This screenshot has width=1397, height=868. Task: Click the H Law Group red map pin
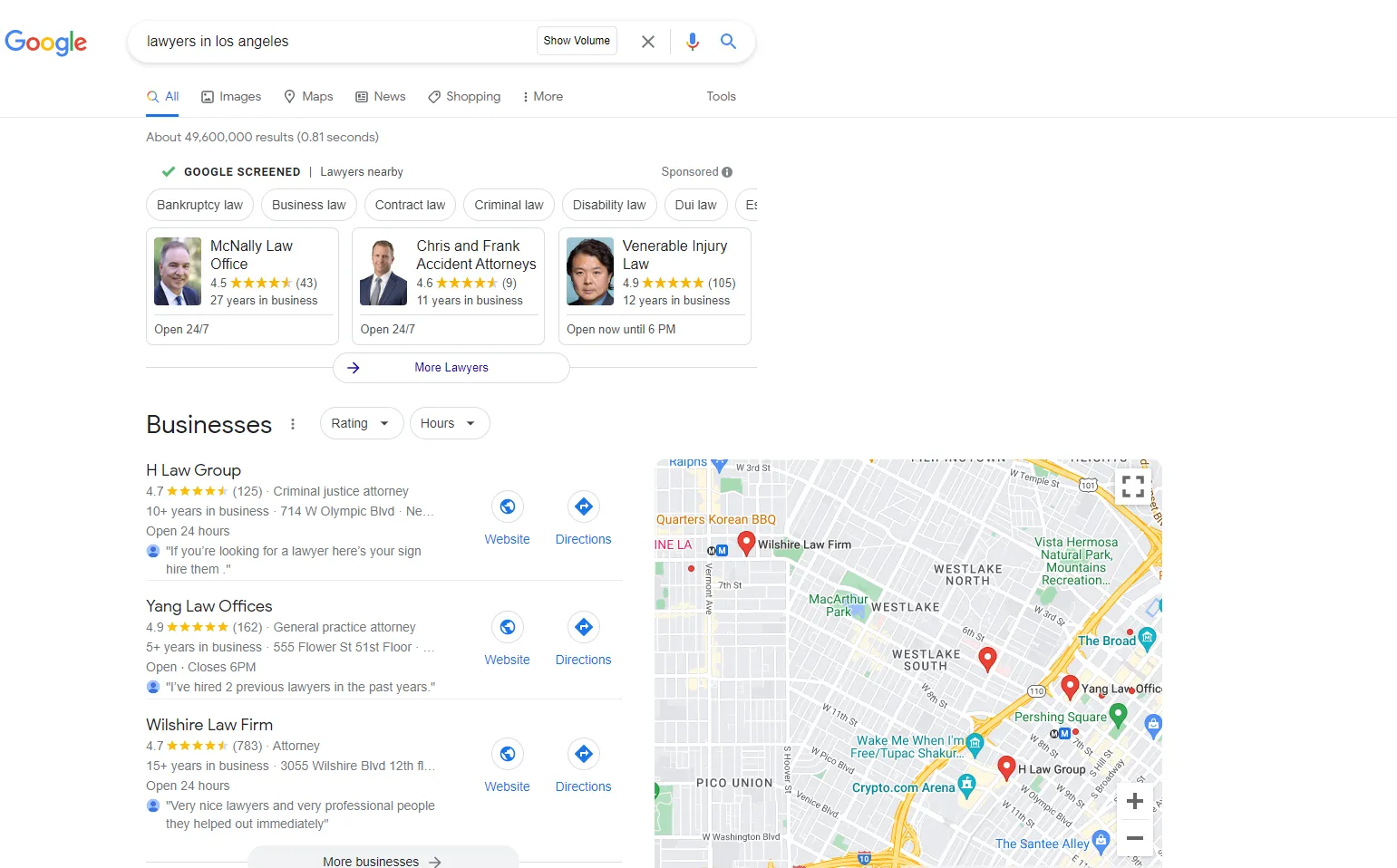pos(1005,767)
